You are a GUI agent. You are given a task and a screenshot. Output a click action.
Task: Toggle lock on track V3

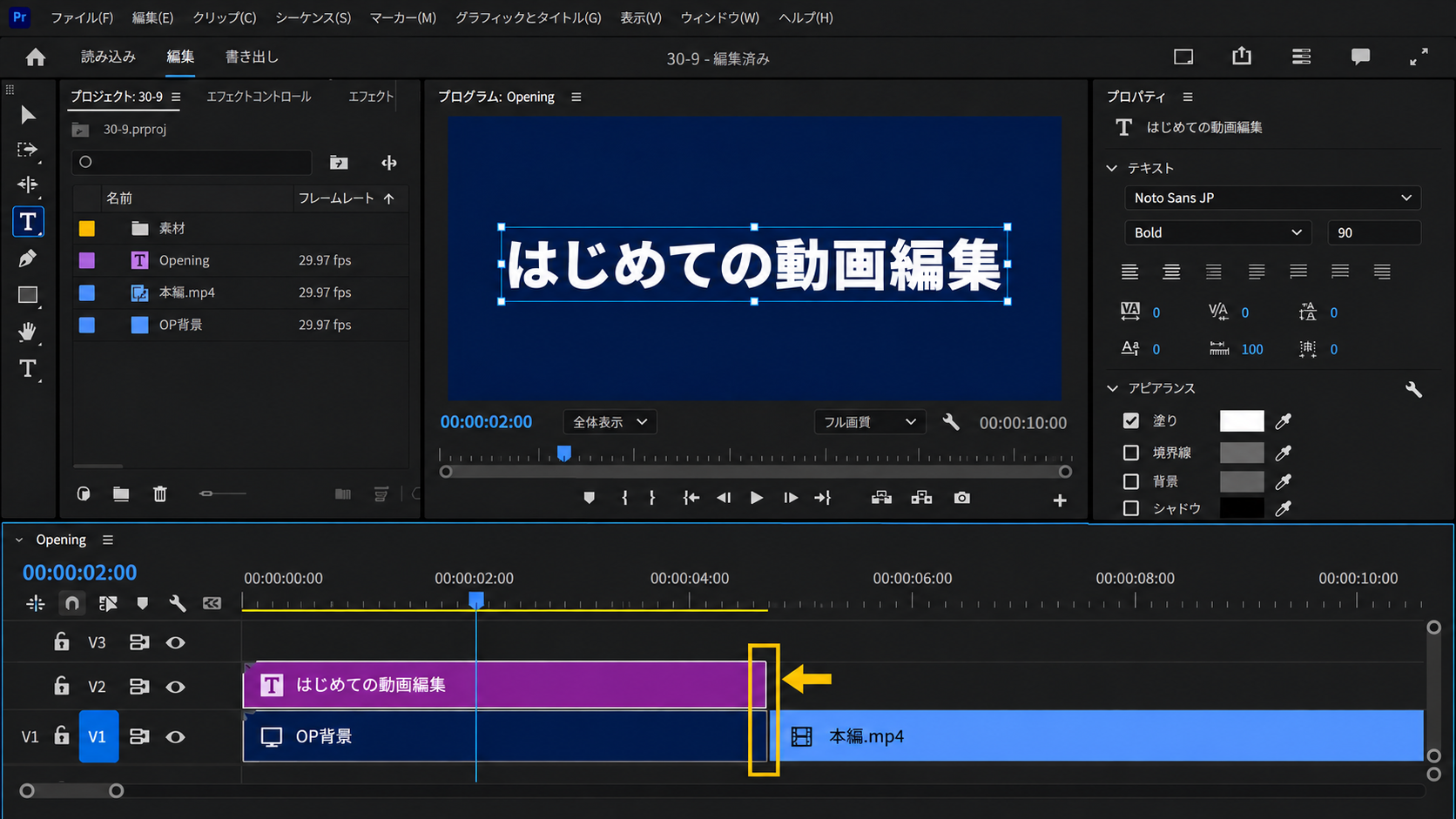[61, 642]
